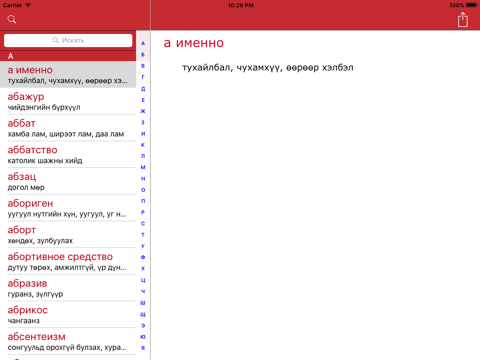
Task: Jump to index letter Ж
Action: 143,111
